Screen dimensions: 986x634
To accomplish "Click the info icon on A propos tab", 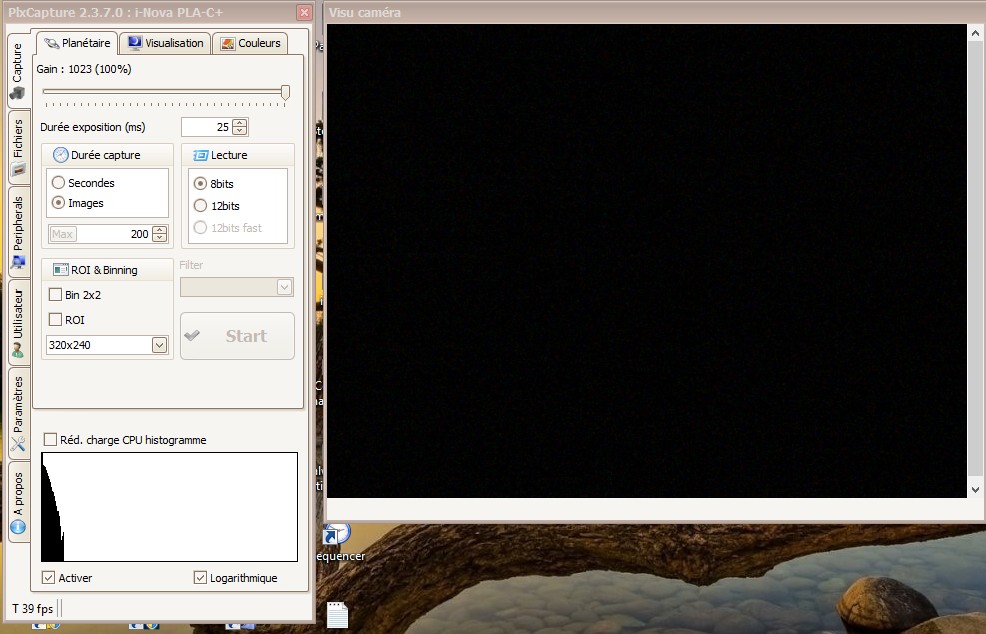I will click(18, 526).
